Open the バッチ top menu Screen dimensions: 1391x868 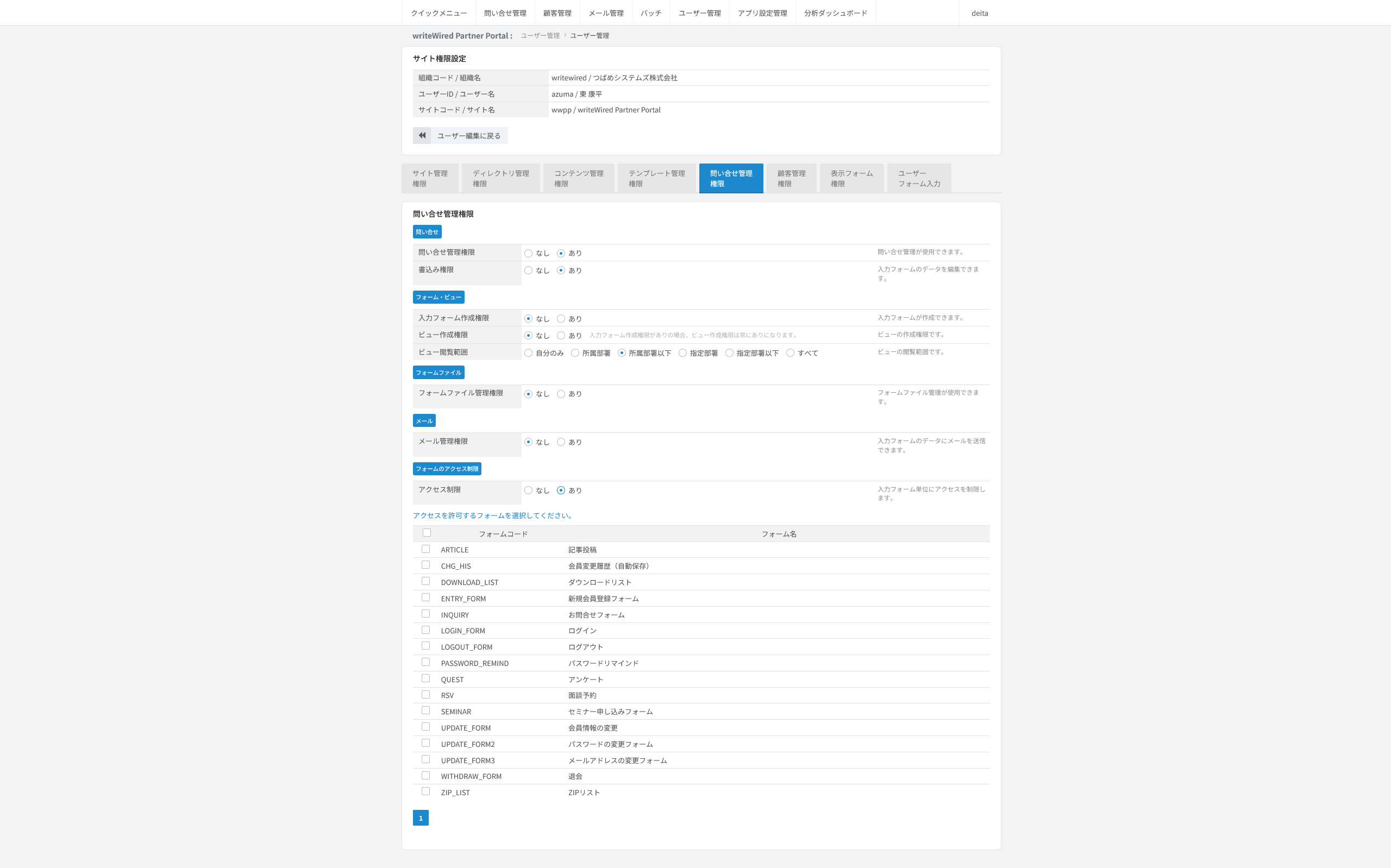[x=650, y=12]
